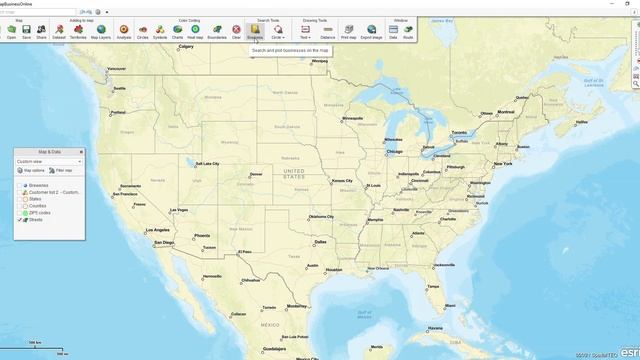Click the Los Angeles city label
The image size is (640, 360).
coord(158,230)
